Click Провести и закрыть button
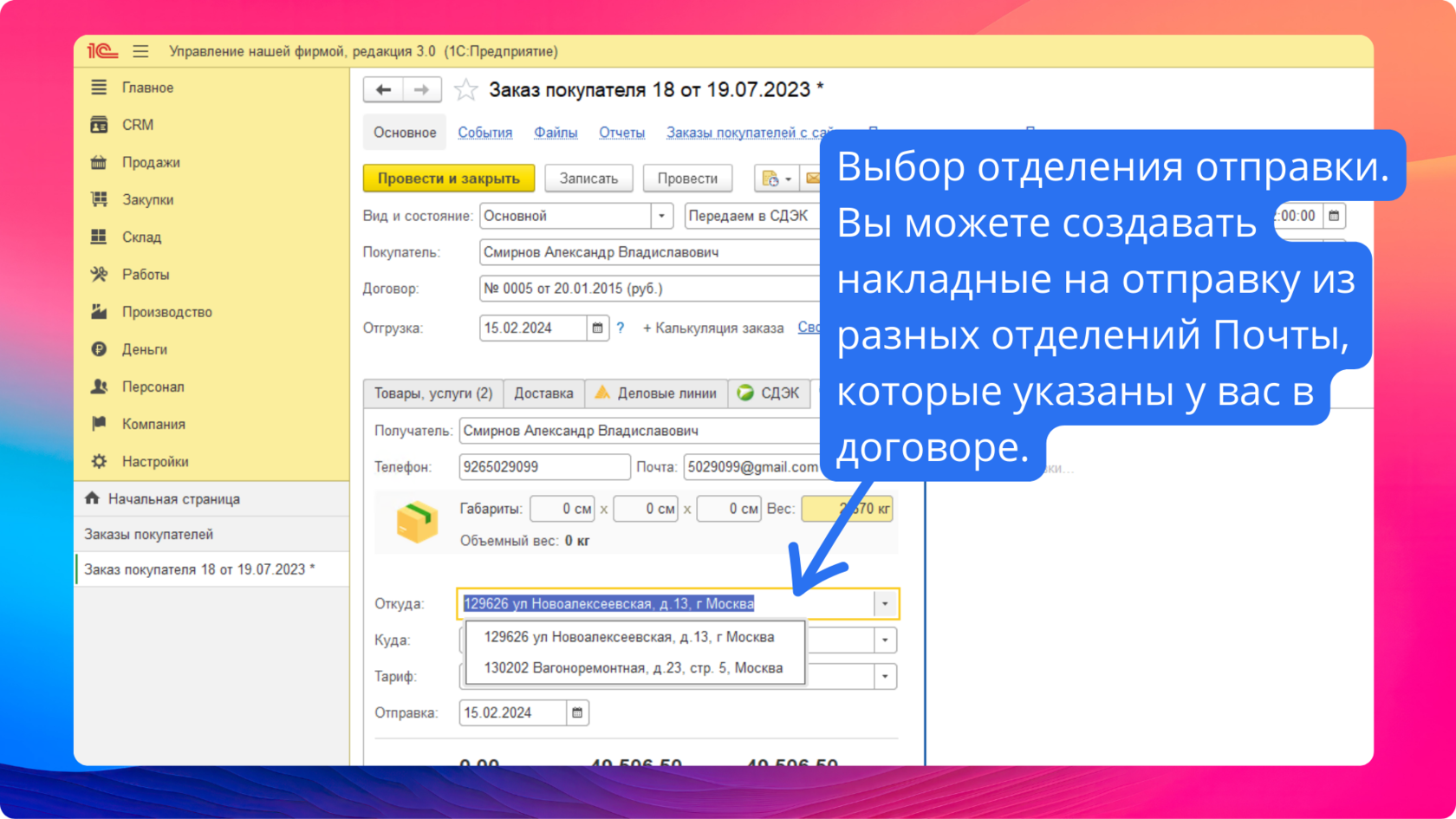 click(449, 179)
